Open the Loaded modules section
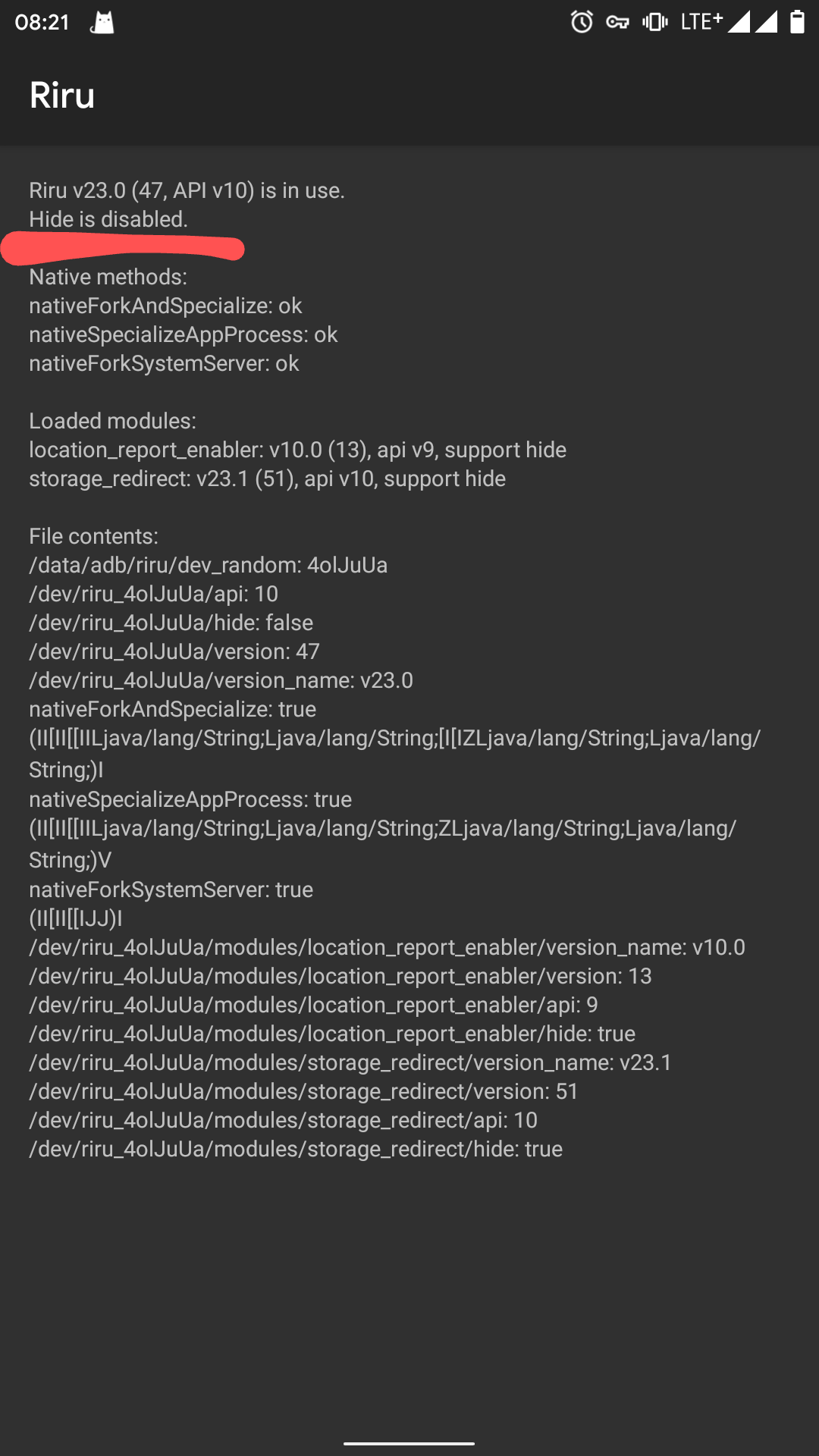Viewport: 819px width, 1456px height. click(111, 421)
